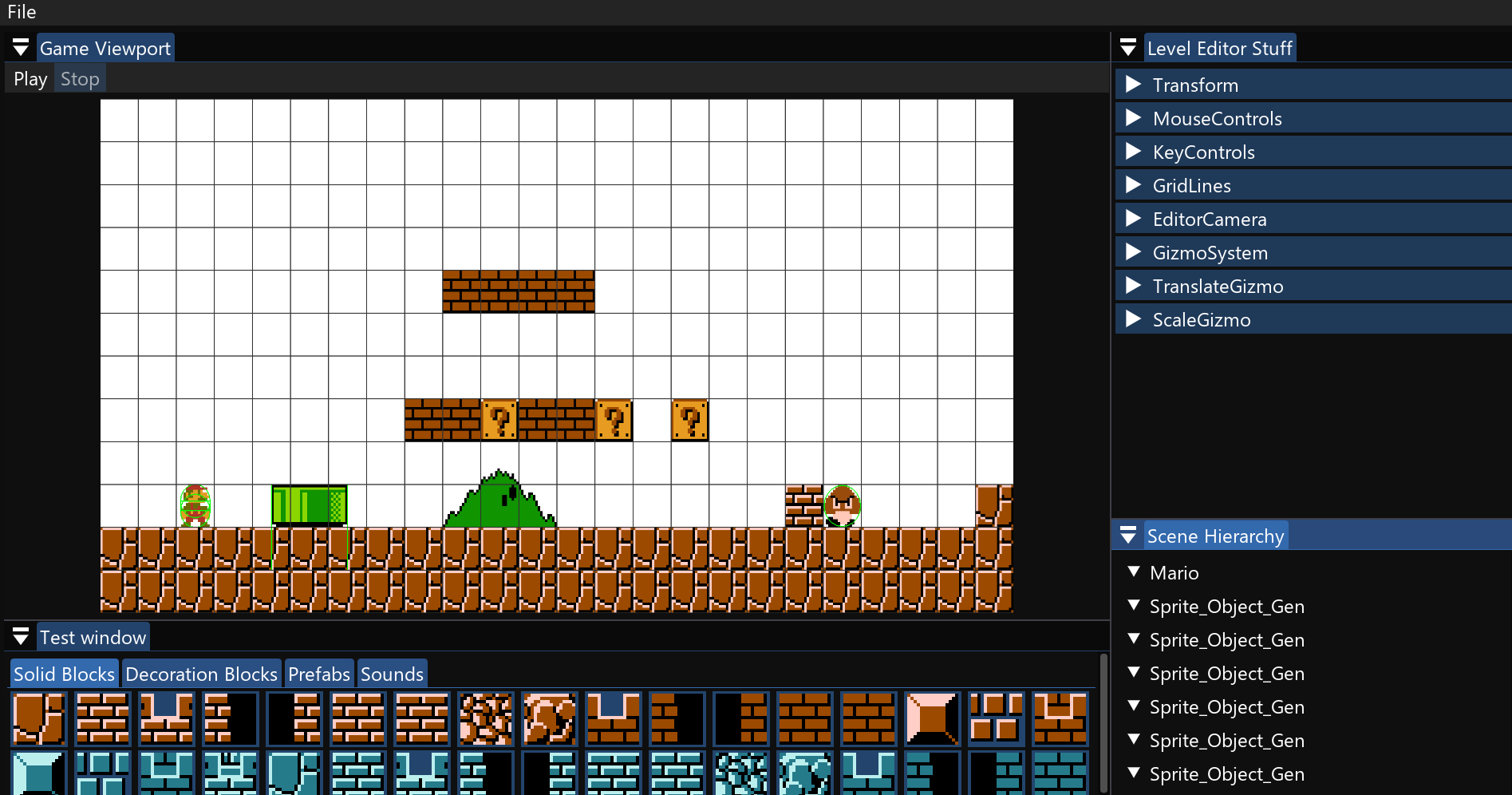Click the green pipe object
This screenshot has width=1512, height=795.
[309, 505]
